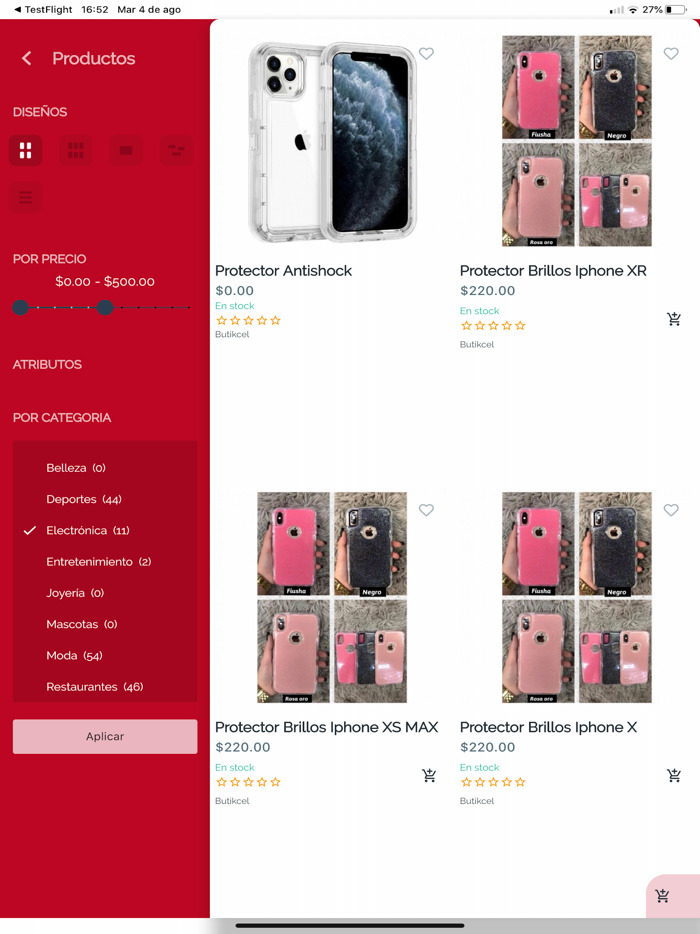Go back using the arrow beside Productos

27,59
